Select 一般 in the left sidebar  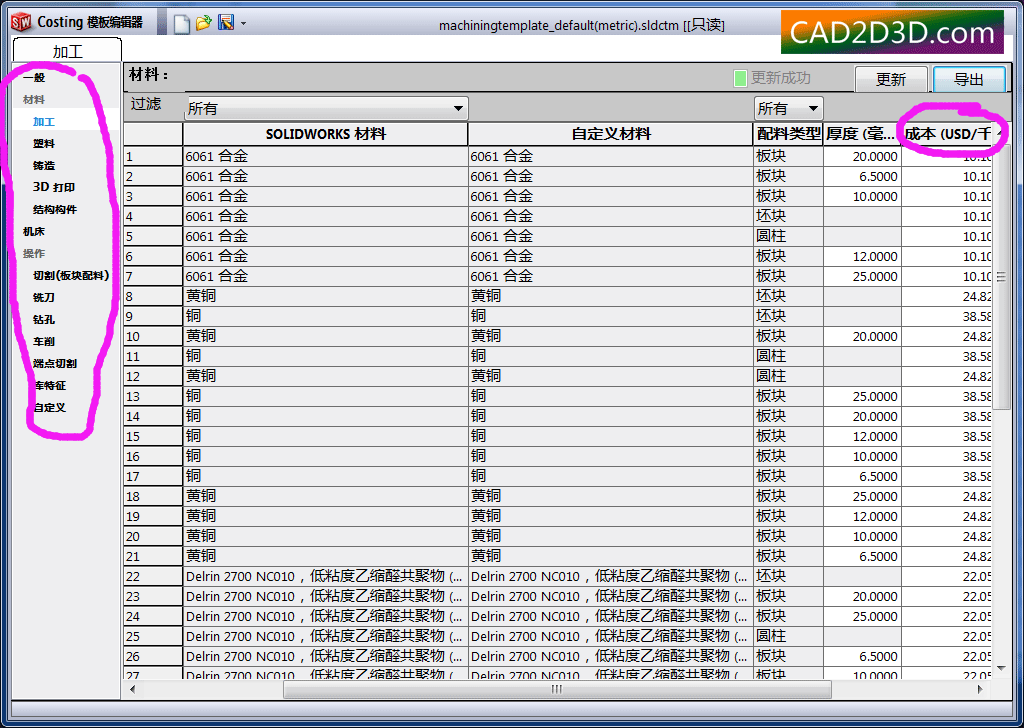(x=34, y=78)
